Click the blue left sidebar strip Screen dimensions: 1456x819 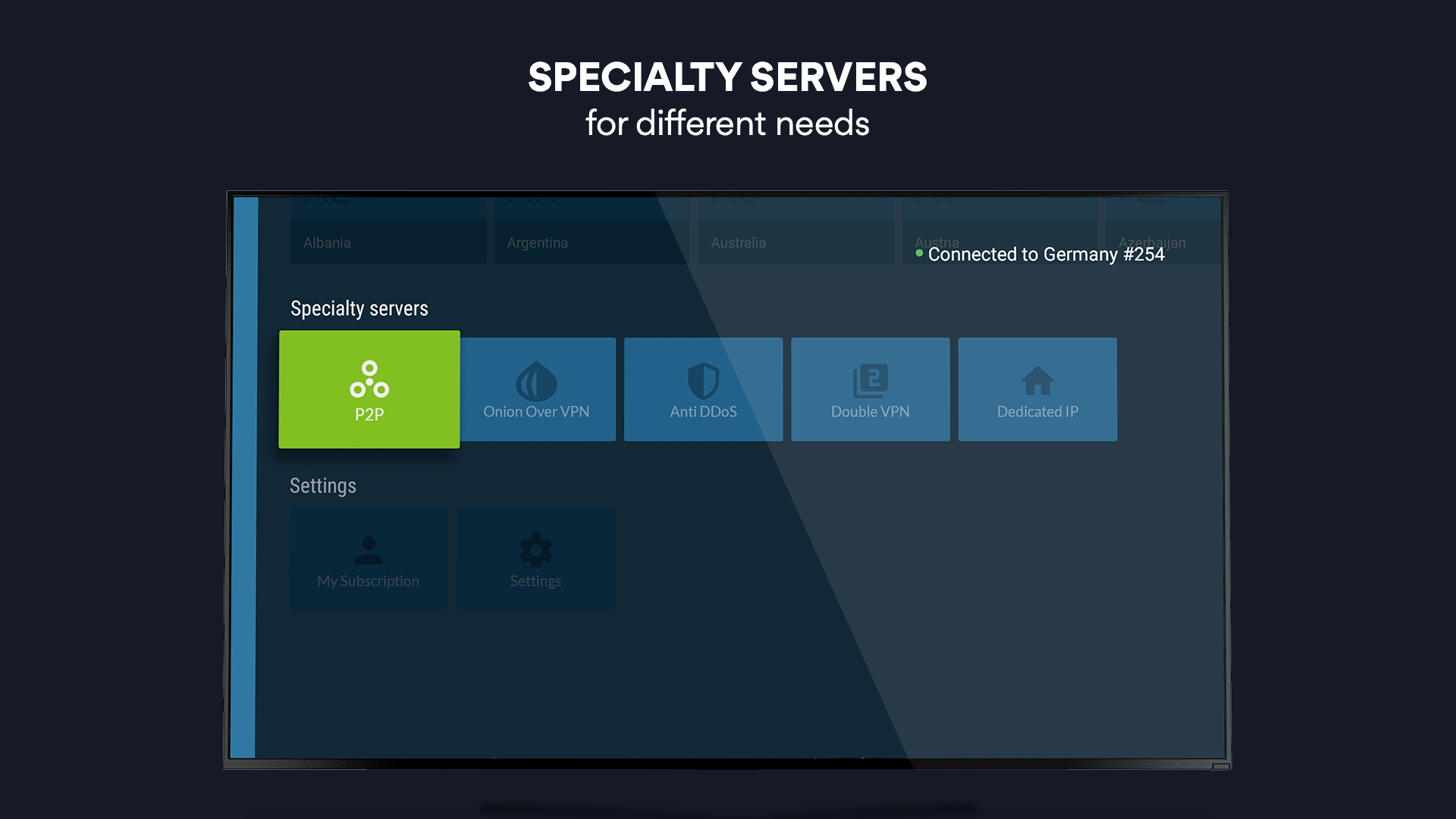(x=244, y=478)
